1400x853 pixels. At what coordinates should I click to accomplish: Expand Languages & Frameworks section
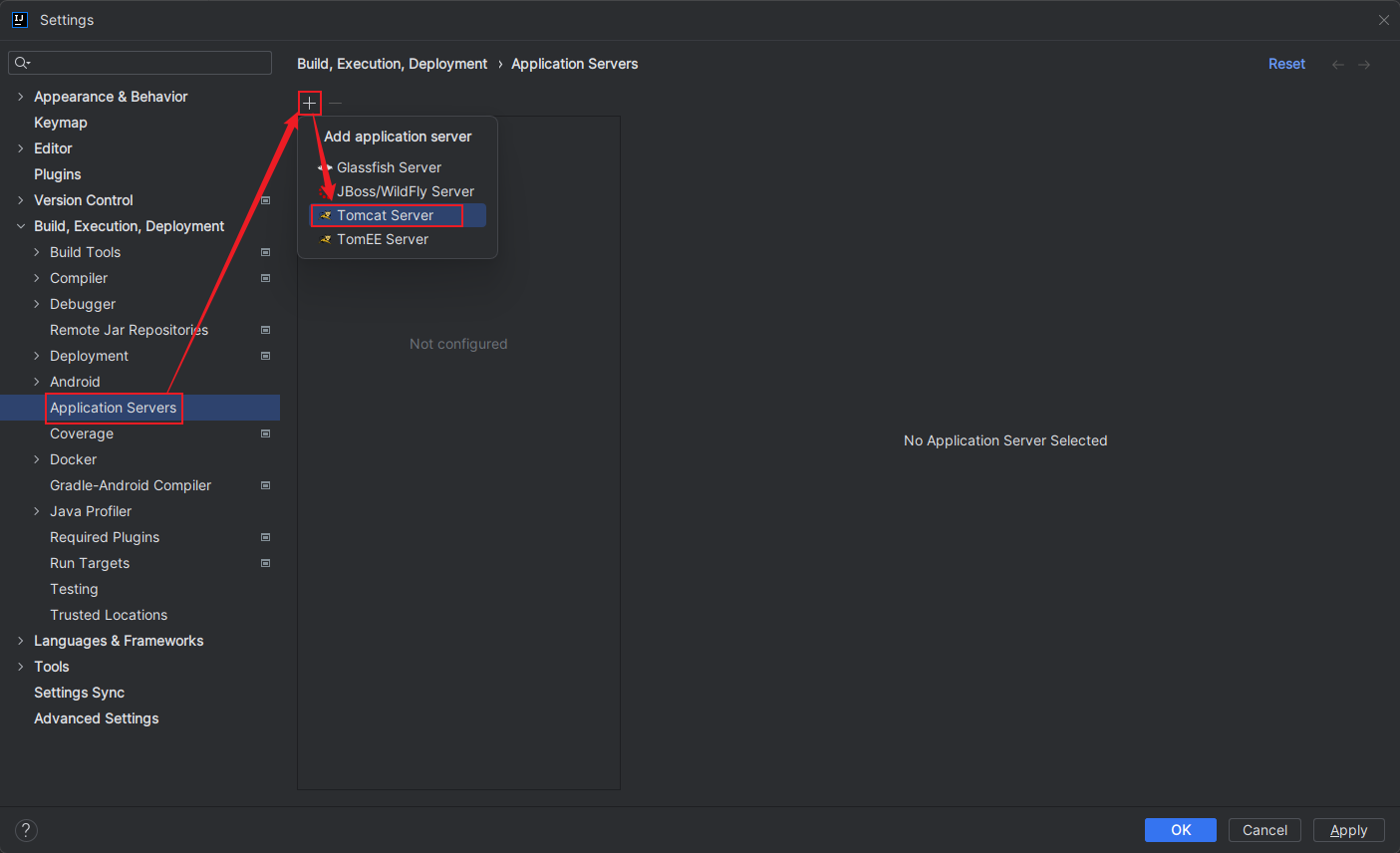pos(20,641)
